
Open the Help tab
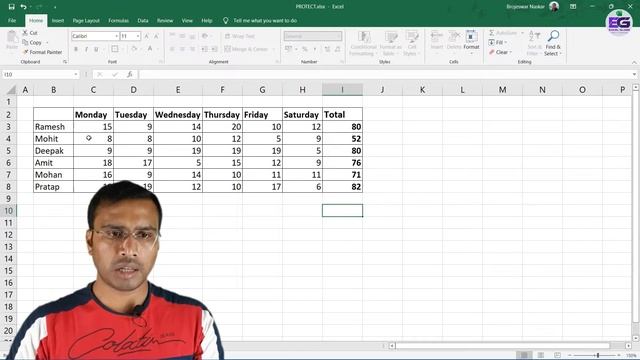click(207, 20)
